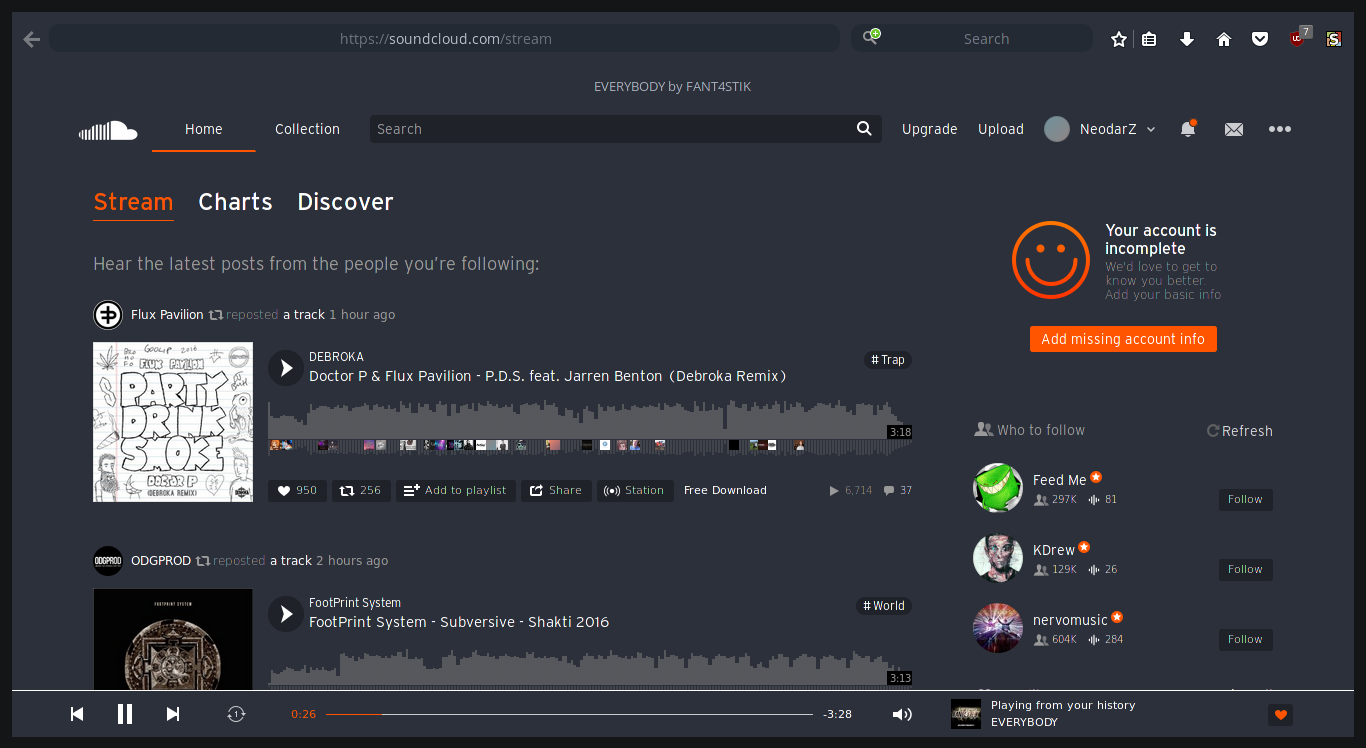This screenshot has height=748, width=1366.
Task: Repost the Debroka remix
Action: pyautogui.click(x=361, y=490)
